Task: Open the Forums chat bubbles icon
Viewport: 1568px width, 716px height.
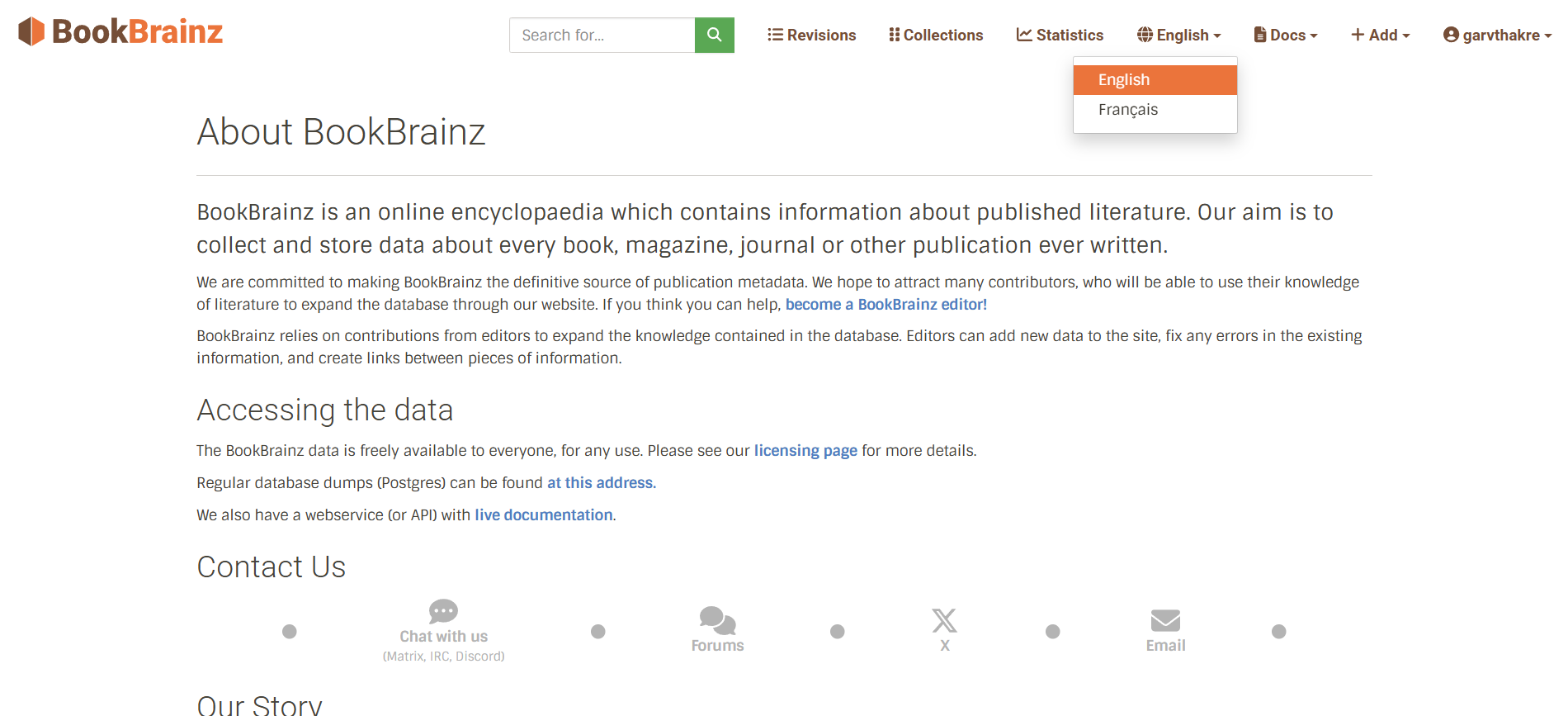Action: (717, 620)
